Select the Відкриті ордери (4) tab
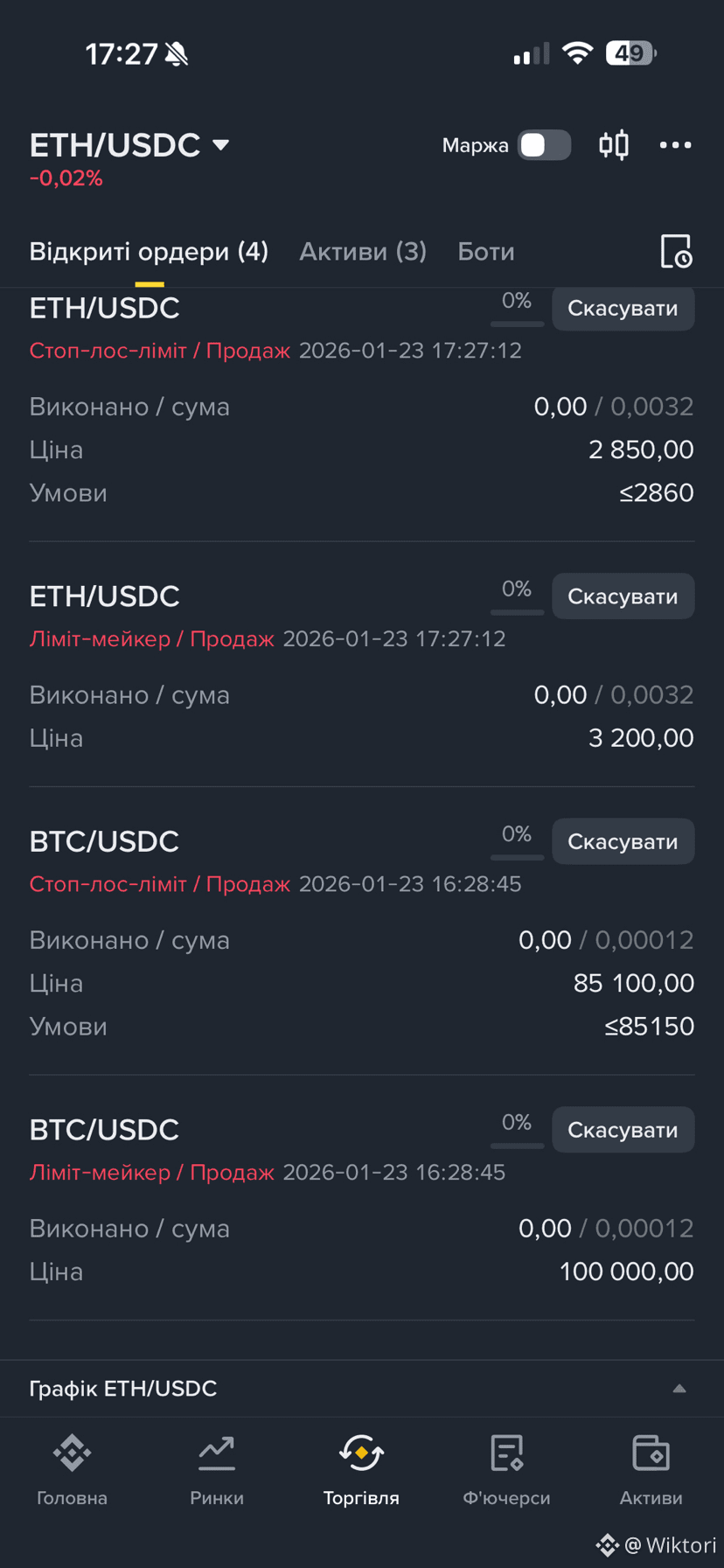Screen dimensions: 724x1568 click(149, 252)
